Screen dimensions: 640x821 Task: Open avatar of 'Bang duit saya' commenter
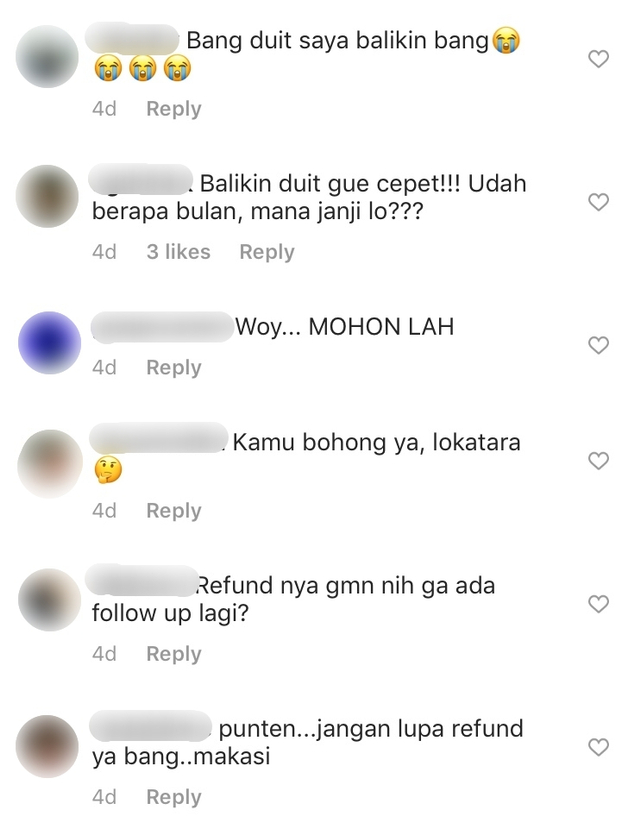pos(47,57)
